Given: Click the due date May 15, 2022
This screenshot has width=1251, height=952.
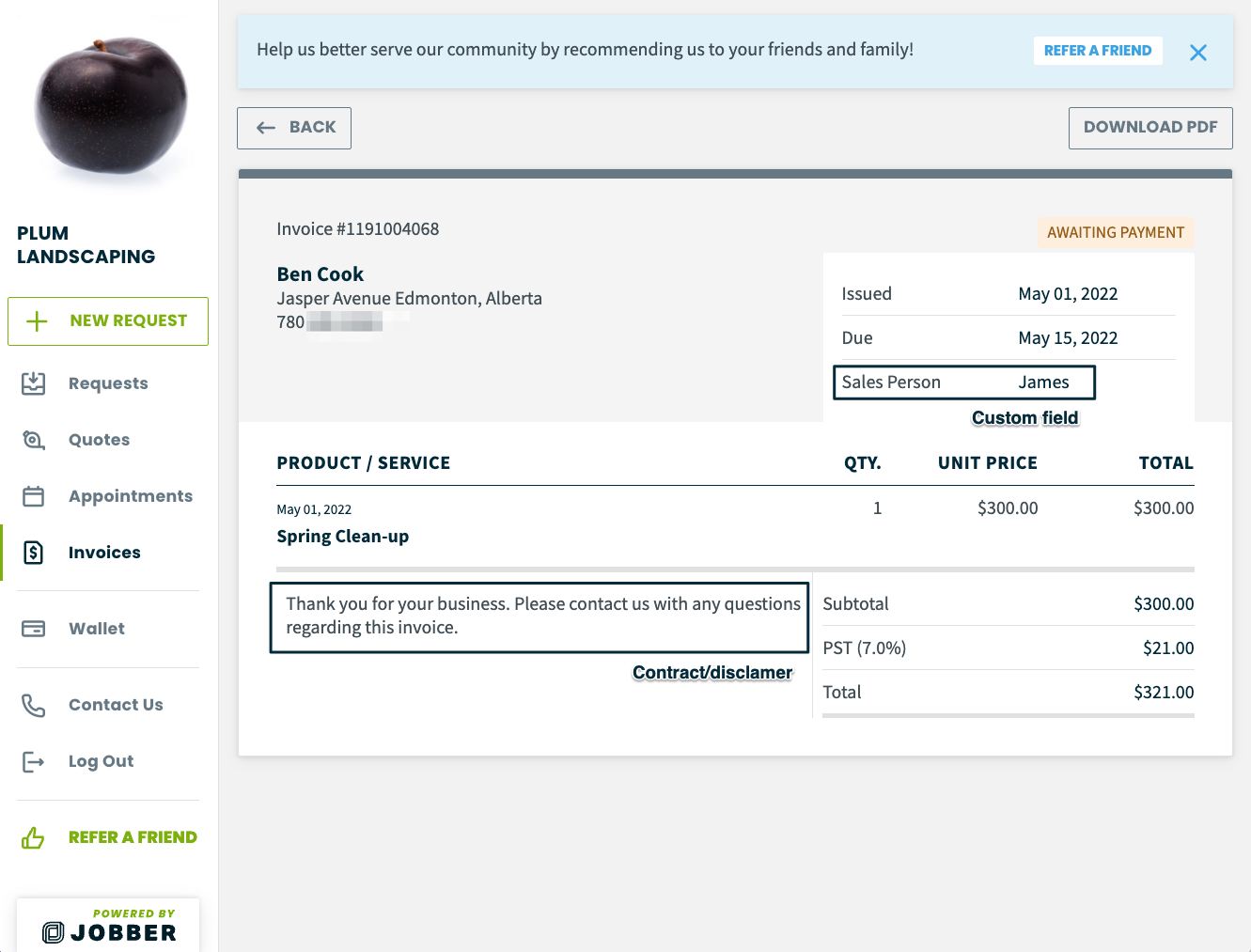Looking at the screenshot, I should 1069,338.
